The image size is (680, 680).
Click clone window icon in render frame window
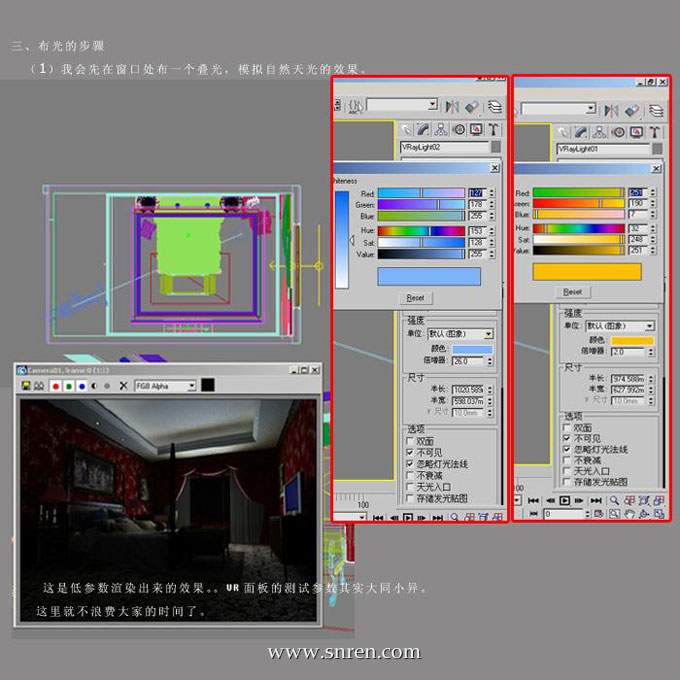click(39, 385)
